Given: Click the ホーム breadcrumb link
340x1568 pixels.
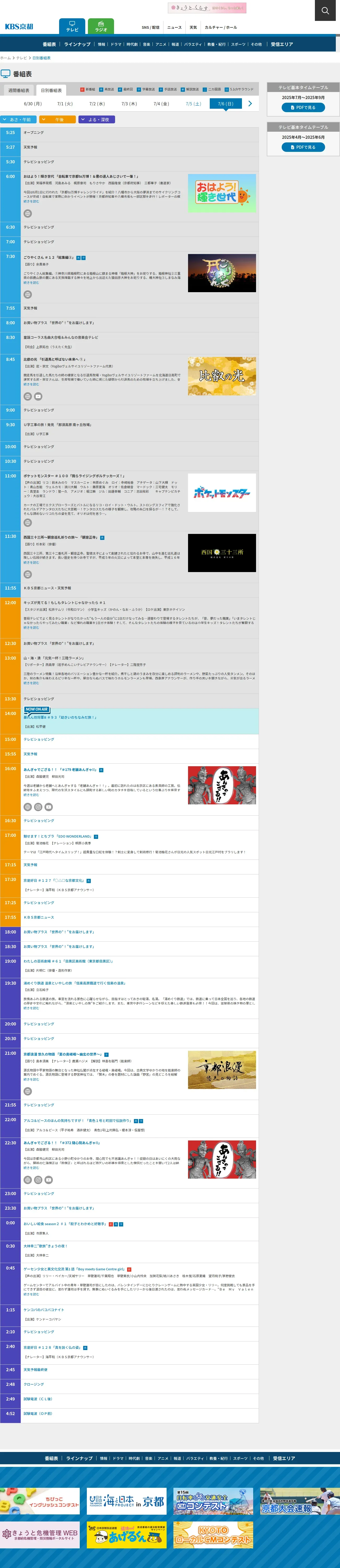Looking at the screenshot, I should coord(5,58).
